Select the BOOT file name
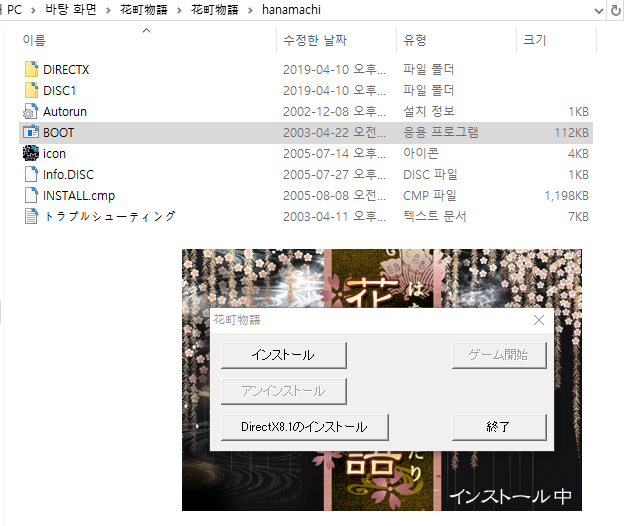Viewport: 635px width, 526px height. 58,133
